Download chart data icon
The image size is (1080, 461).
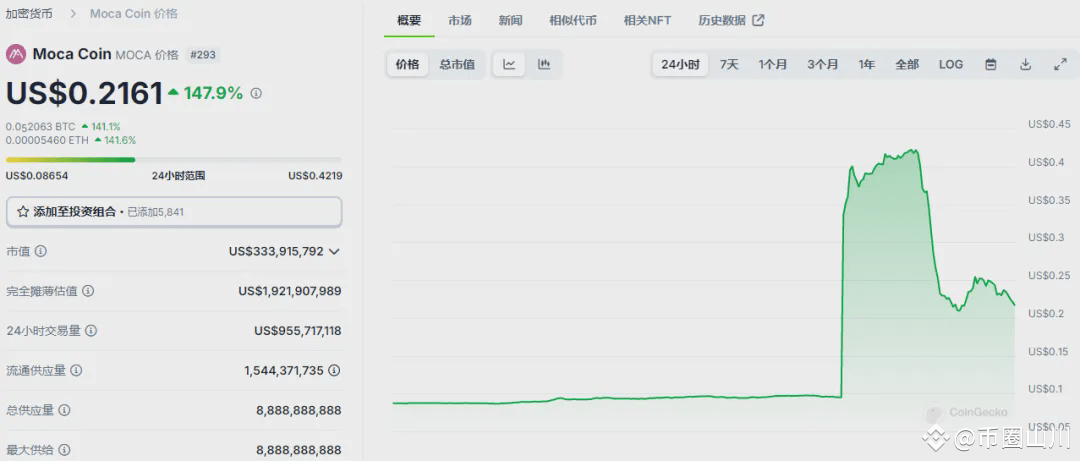(x=1026, y=65)
